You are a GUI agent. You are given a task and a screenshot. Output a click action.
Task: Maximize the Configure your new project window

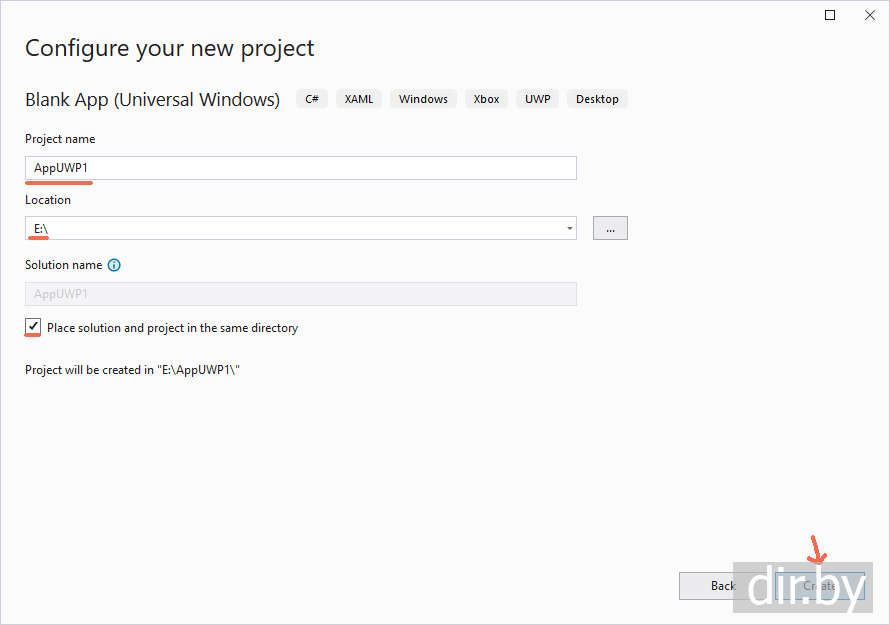click(830, 15)
